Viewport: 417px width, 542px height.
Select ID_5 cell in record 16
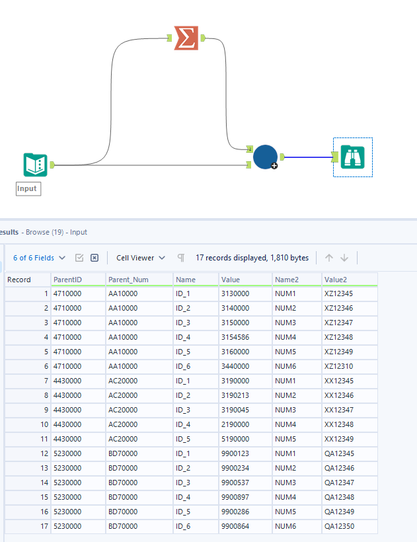pos(196,512)
